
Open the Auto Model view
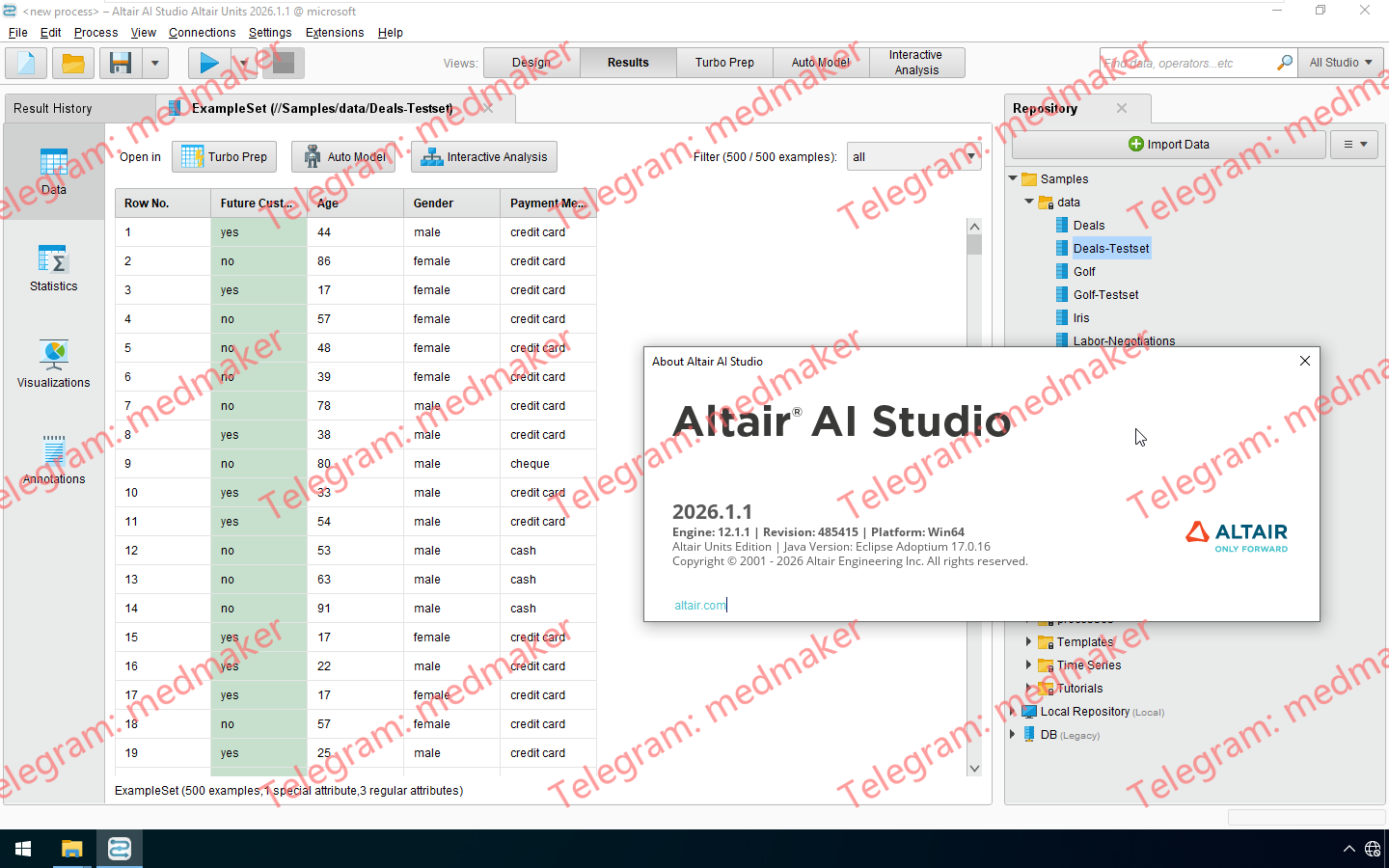coord(821,63)
